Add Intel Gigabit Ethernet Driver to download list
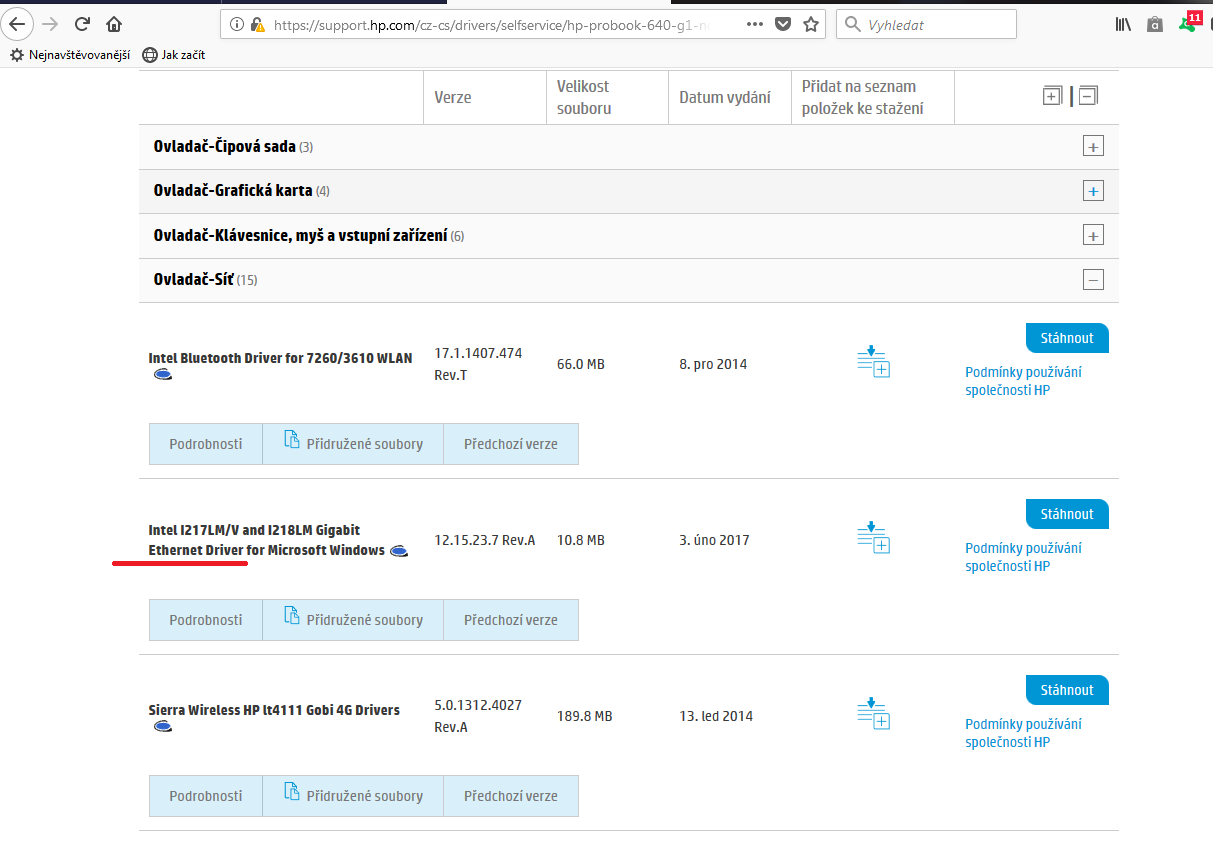This screenshot has width=1213, height=841. click(x=873, y=538)
